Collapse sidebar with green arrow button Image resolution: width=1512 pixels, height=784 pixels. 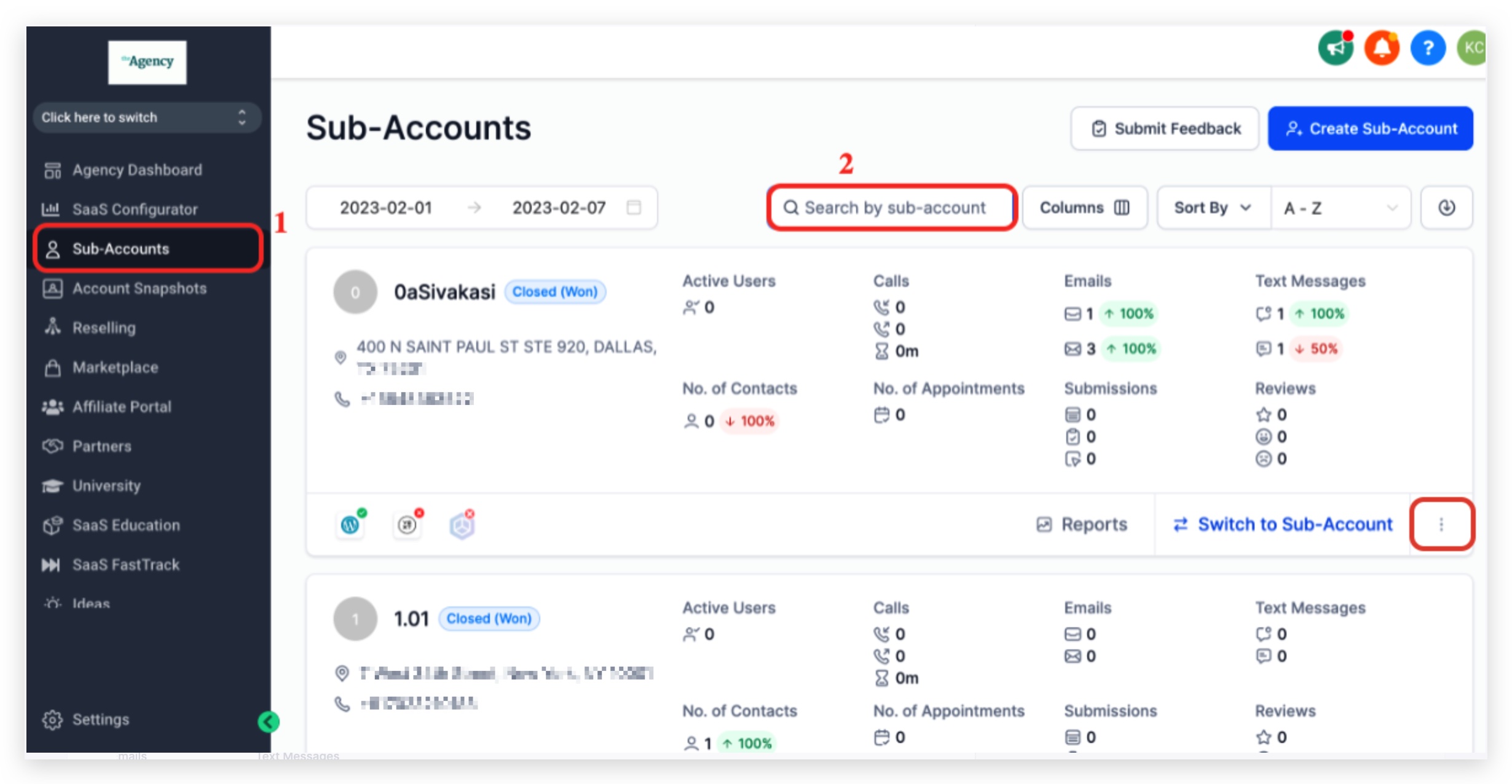tap(269, 722)
